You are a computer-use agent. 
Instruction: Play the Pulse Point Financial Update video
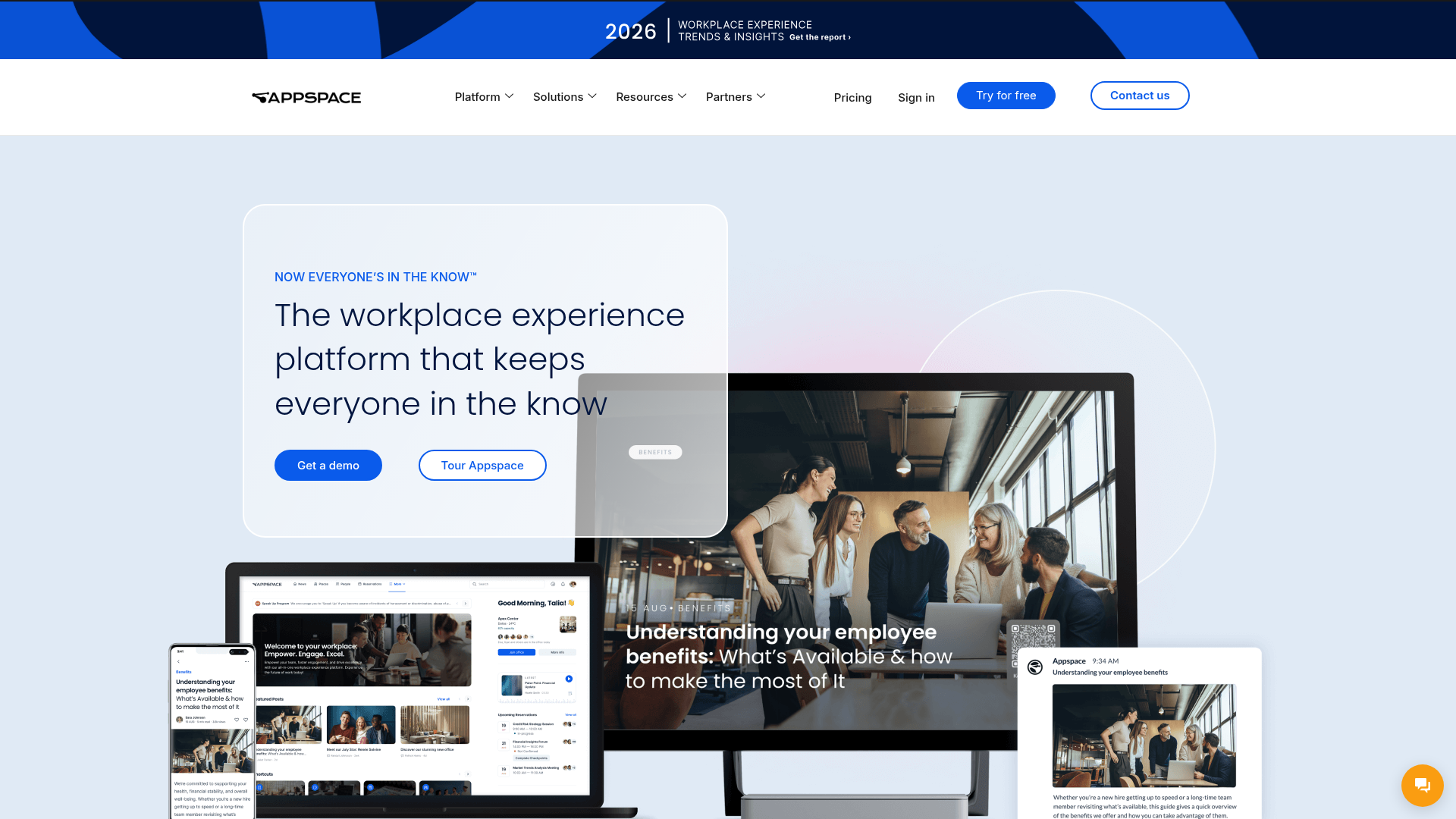pos(569,679)
